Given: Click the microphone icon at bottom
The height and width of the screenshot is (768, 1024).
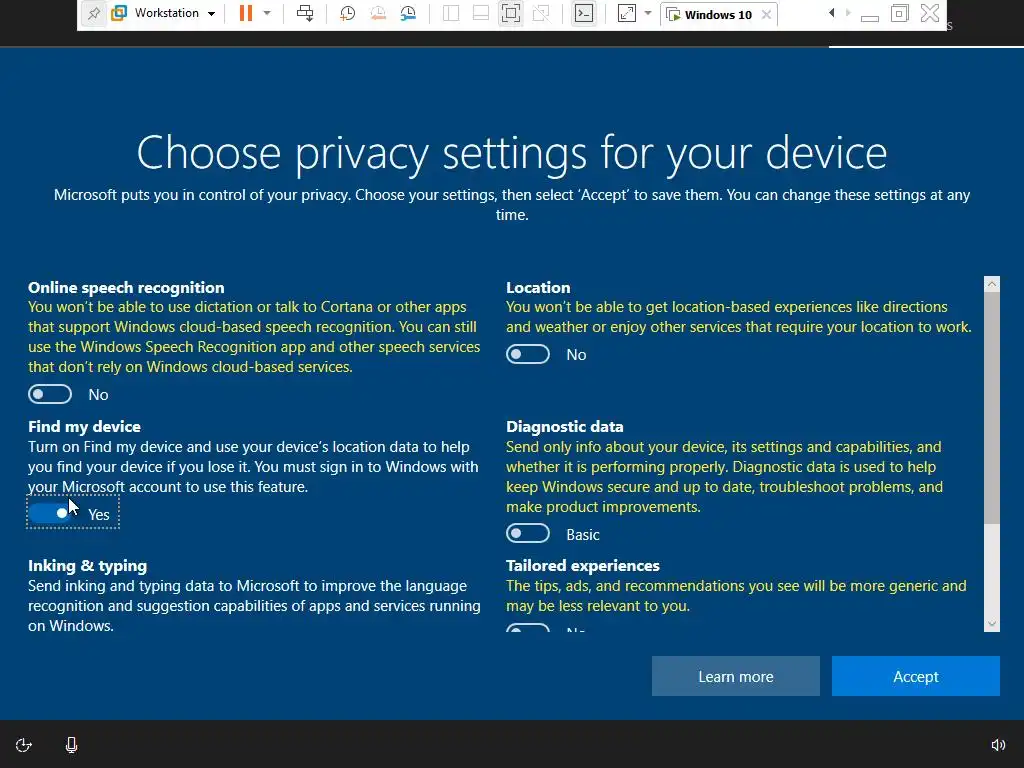Looking at the screenshot, I should coord(71,745).
